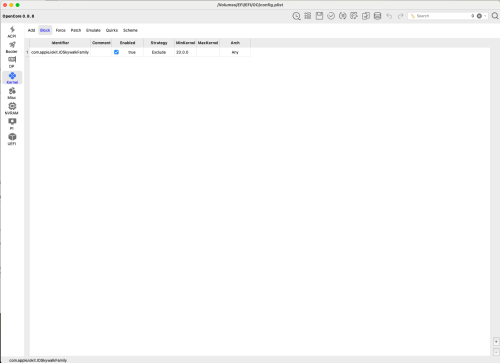Select the com.apple.iokit.IOSkywalkFamily identifier cell
Screen dimensions: 500x363
(x=60, y=52)
